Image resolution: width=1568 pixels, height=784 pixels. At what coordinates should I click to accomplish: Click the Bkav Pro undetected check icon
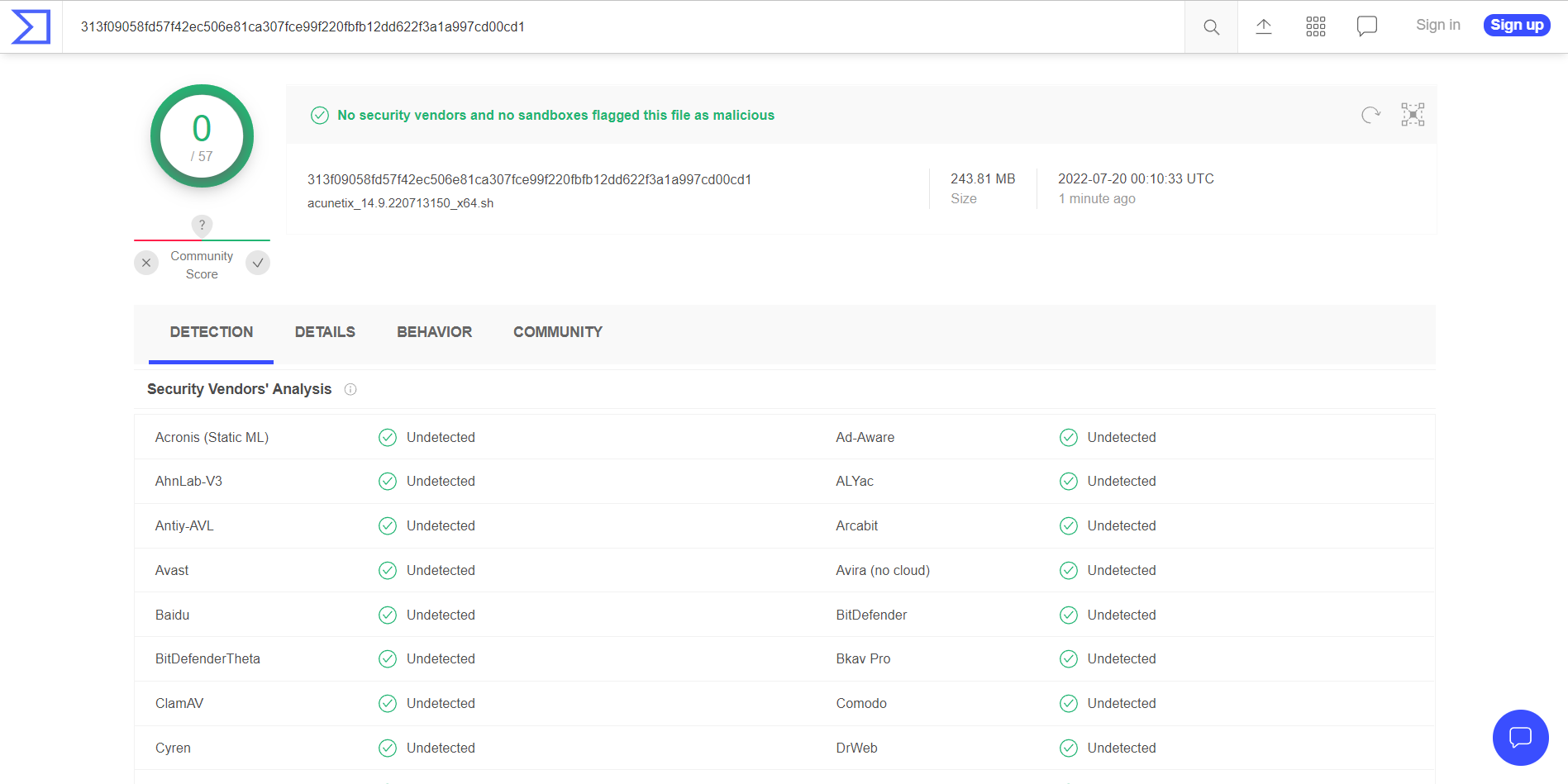click(x=1069, y=658)
